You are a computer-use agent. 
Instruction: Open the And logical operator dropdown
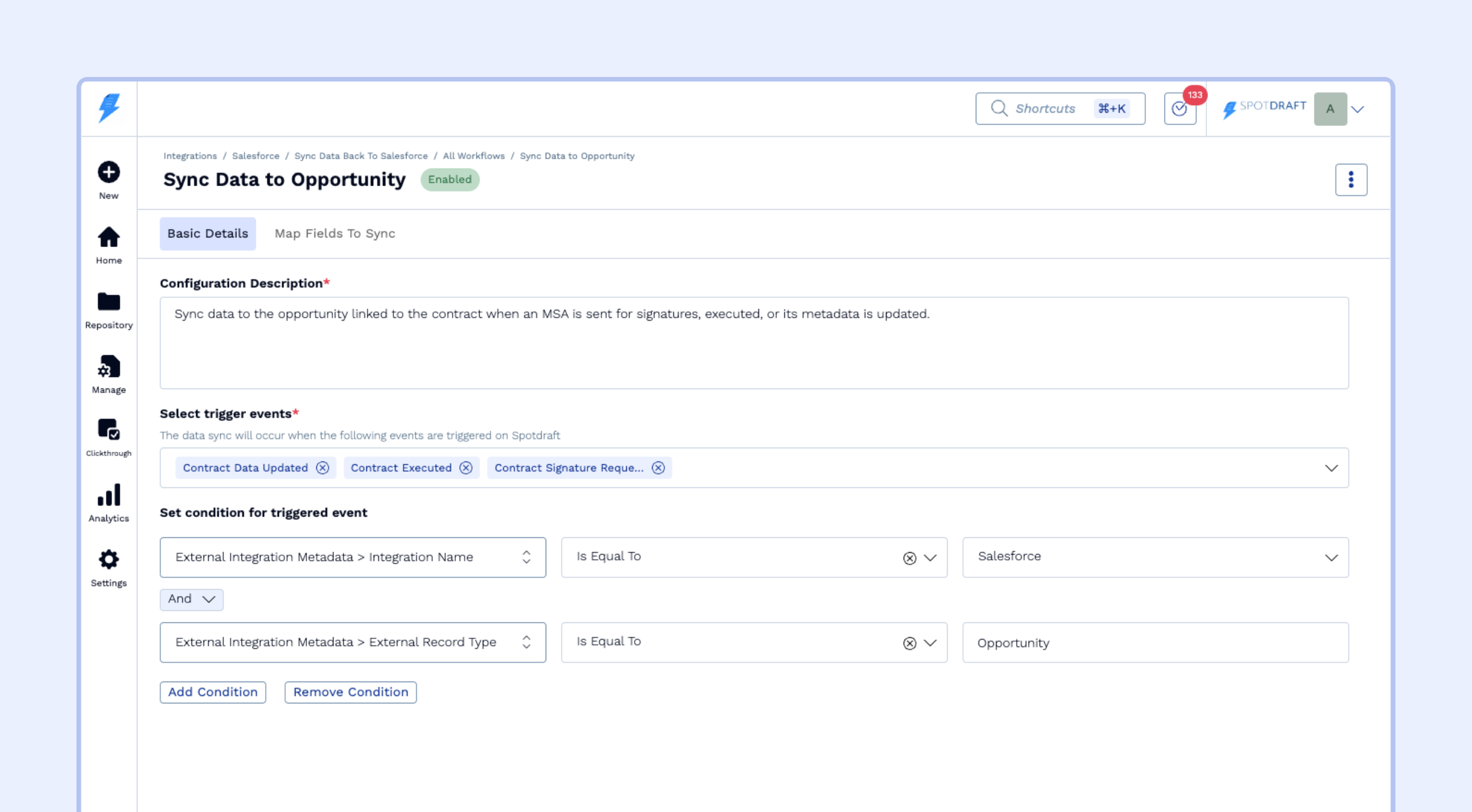point(191,599)
